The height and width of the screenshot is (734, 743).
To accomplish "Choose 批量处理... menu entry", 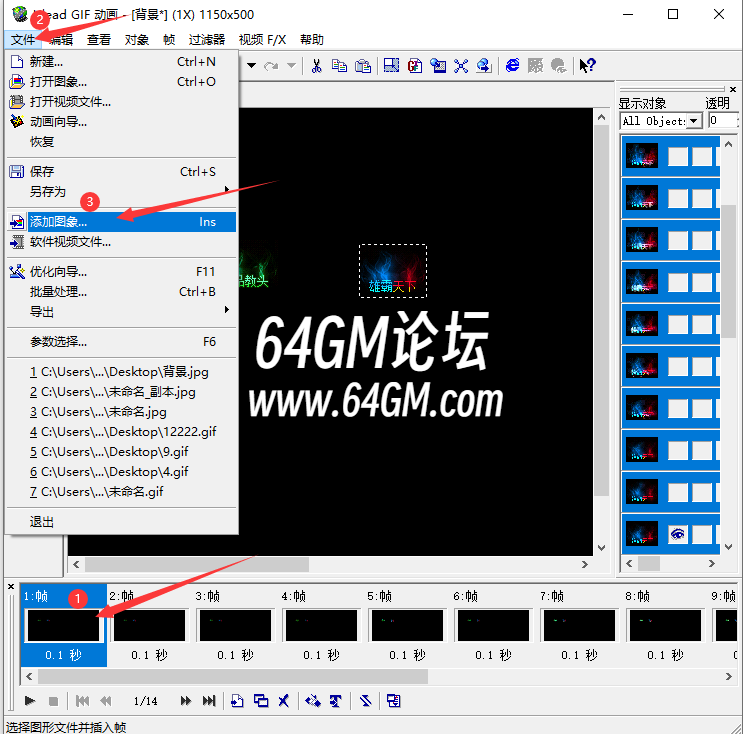I will tap(121, 291).
